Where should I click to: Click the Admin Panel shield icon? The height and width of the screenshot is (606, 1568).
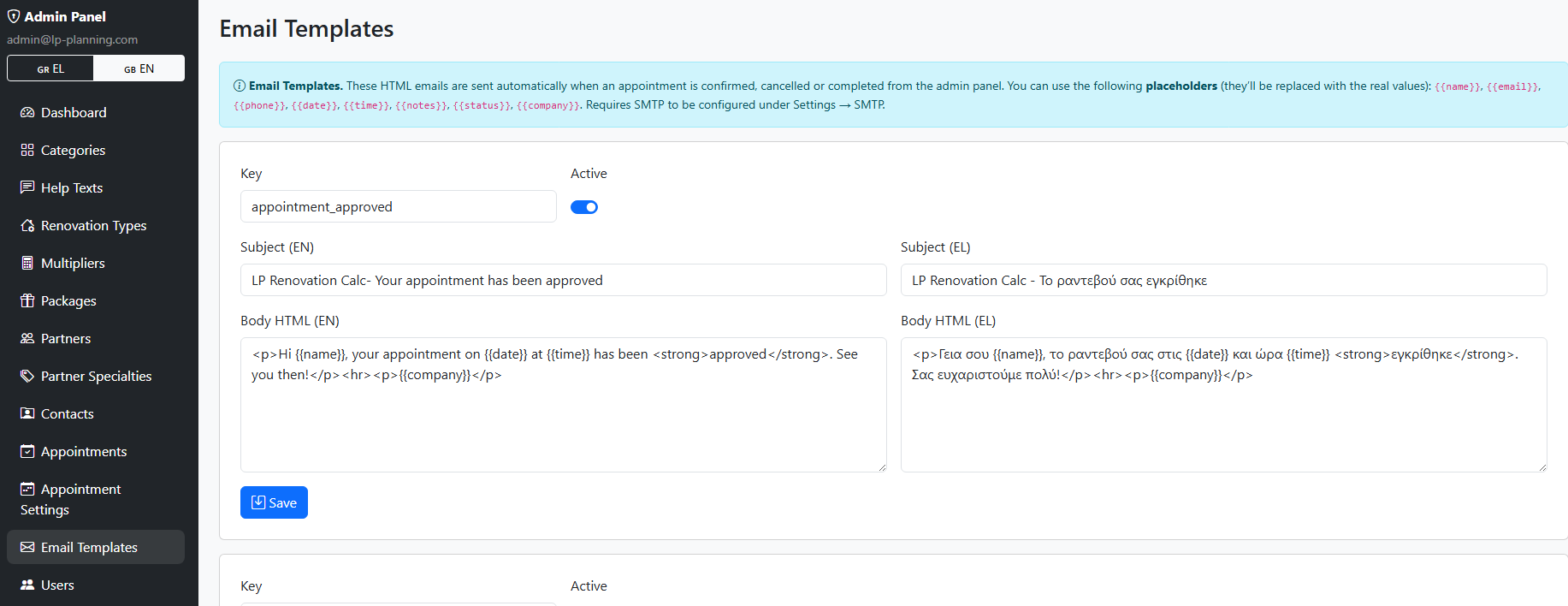(x=14, y=16)
